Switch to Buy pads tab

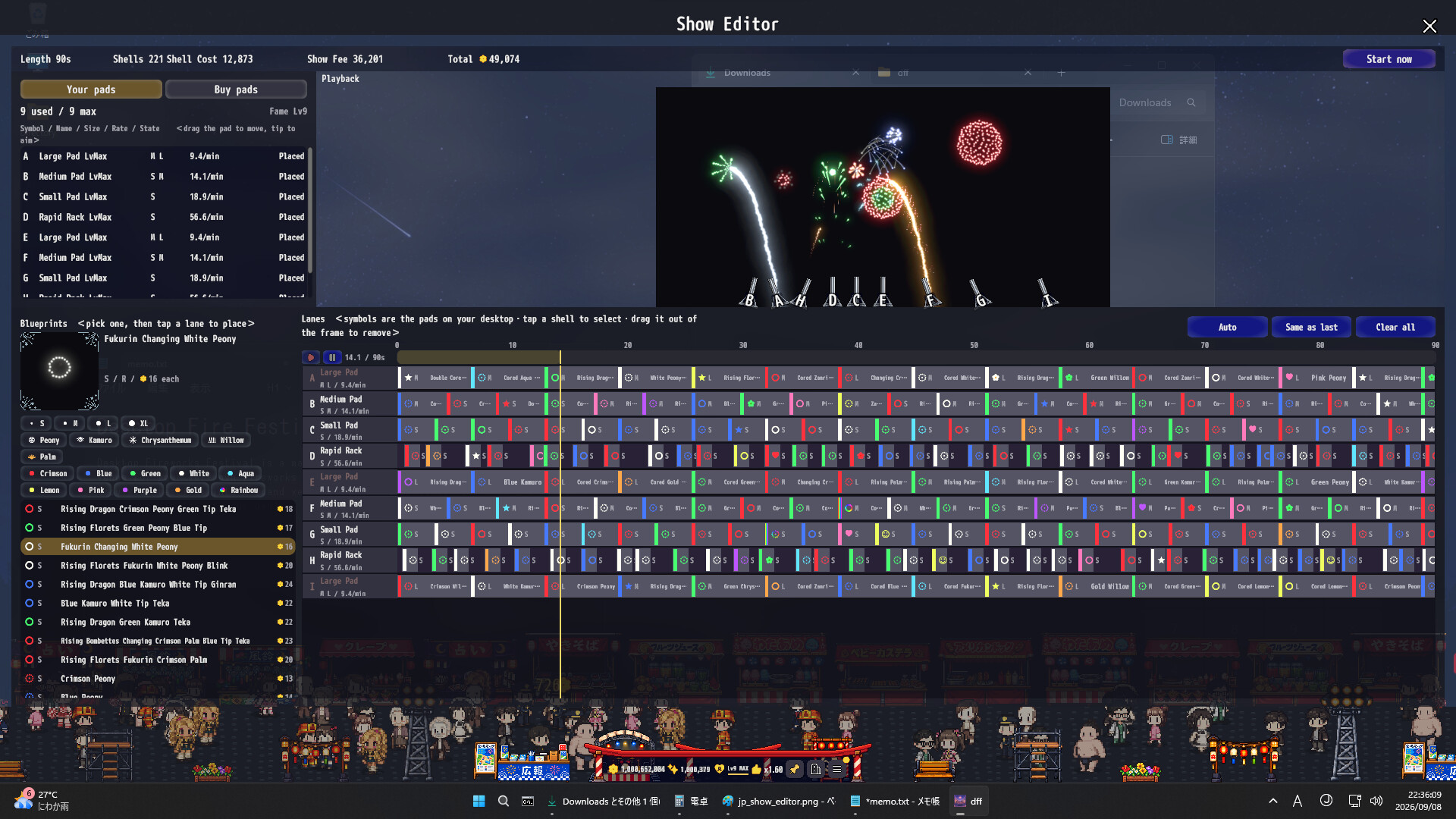(236, 89)
